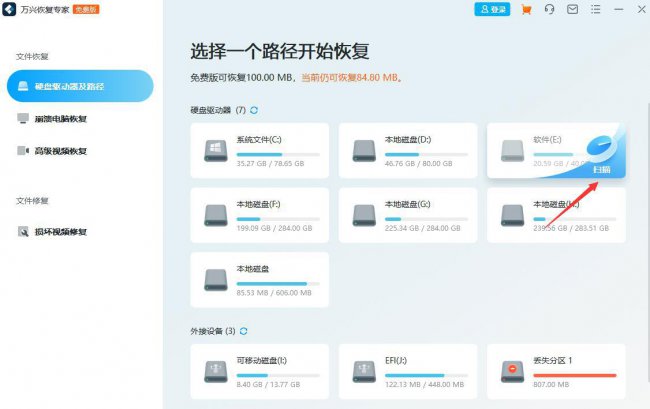Image resolution: width=650 pixels, height=409 pixels.
Task: Select the 本地磁盘(D:) drive card
Action: tap(408, 150)
